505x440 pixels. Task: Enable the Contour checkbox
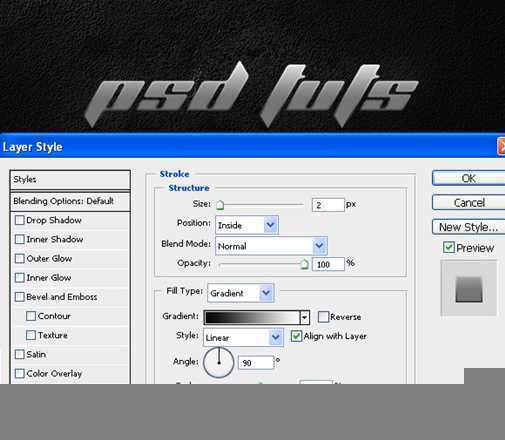[31, 316]
